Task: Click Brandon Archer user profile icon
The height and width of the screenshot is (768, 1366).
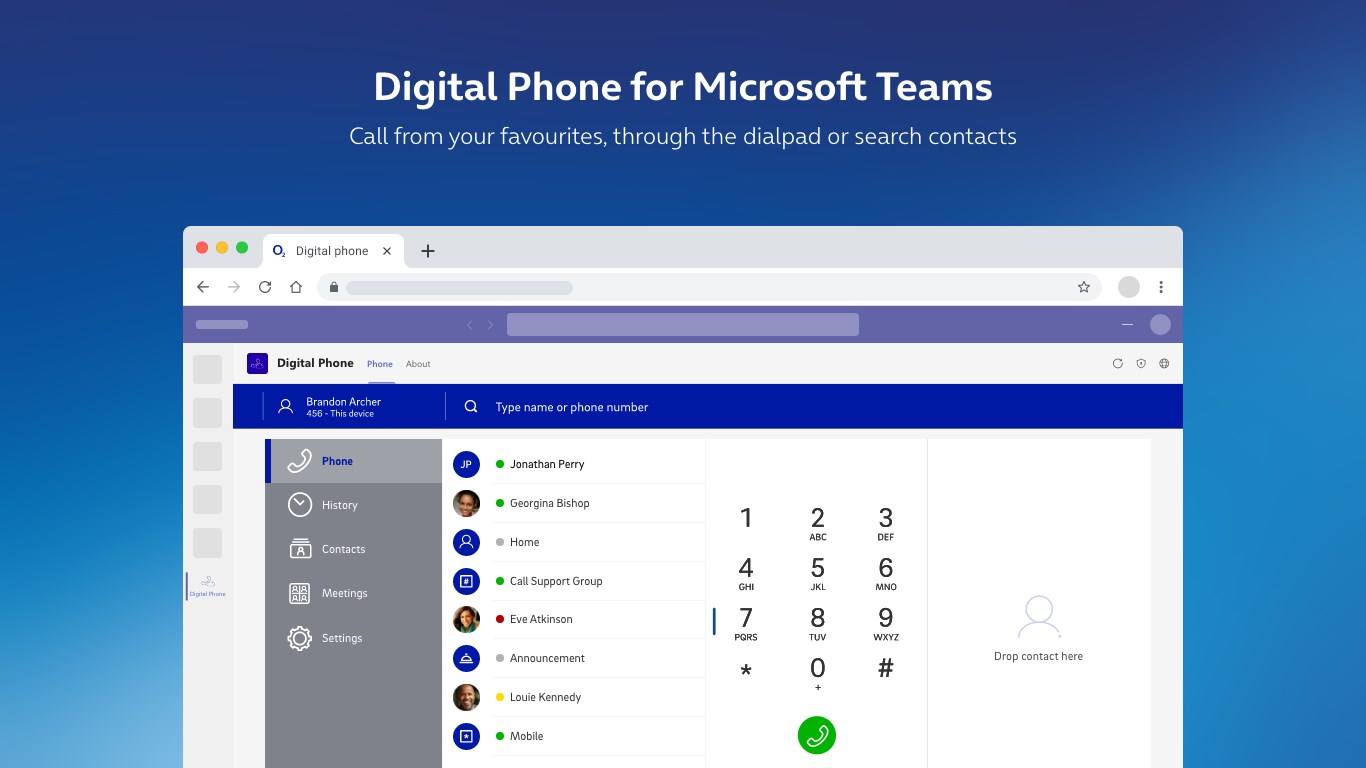Action: 286,406
